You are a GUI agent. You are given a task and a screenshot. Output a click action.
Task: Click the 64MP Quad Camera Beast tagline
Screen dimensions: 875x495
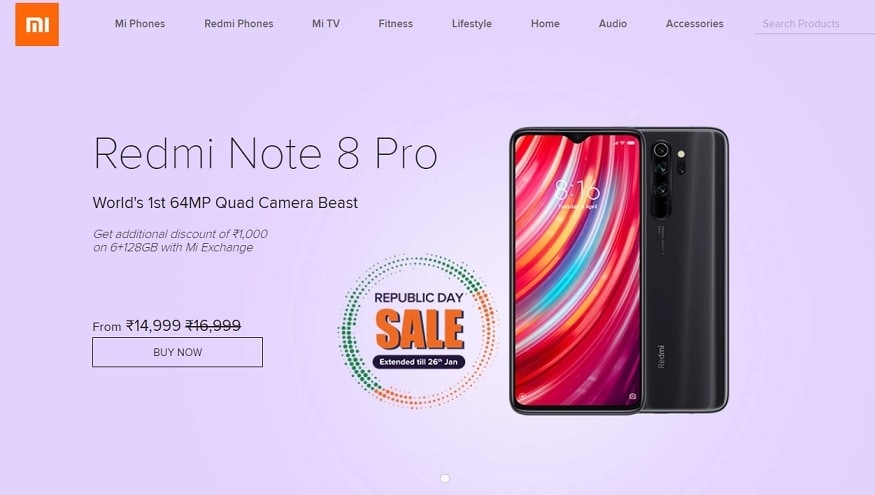(225, 203)
